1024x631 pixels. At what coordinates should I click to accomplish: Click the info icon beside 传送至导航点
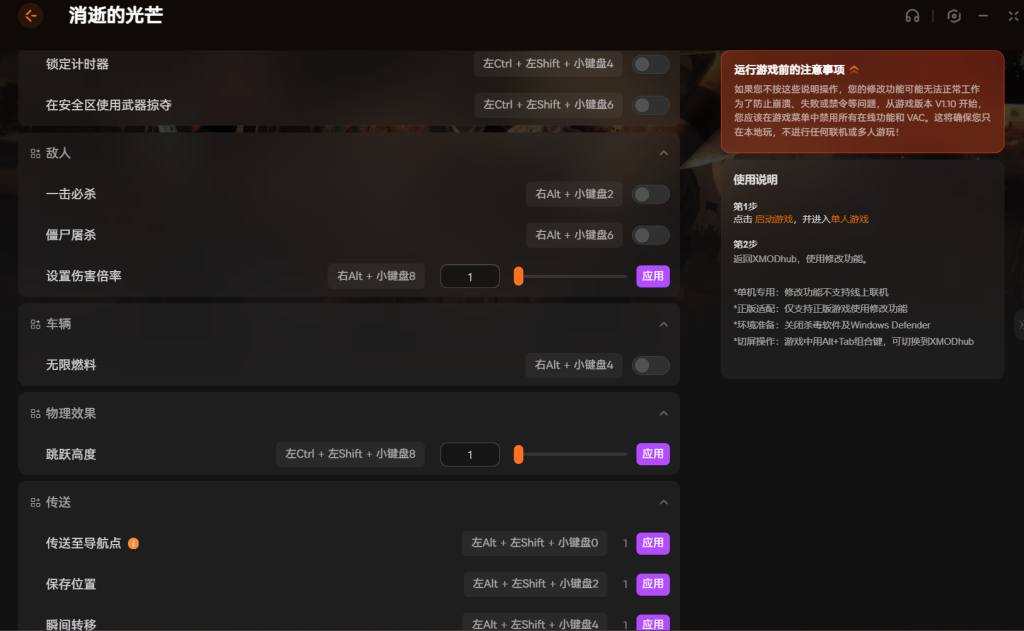[133, 543]
